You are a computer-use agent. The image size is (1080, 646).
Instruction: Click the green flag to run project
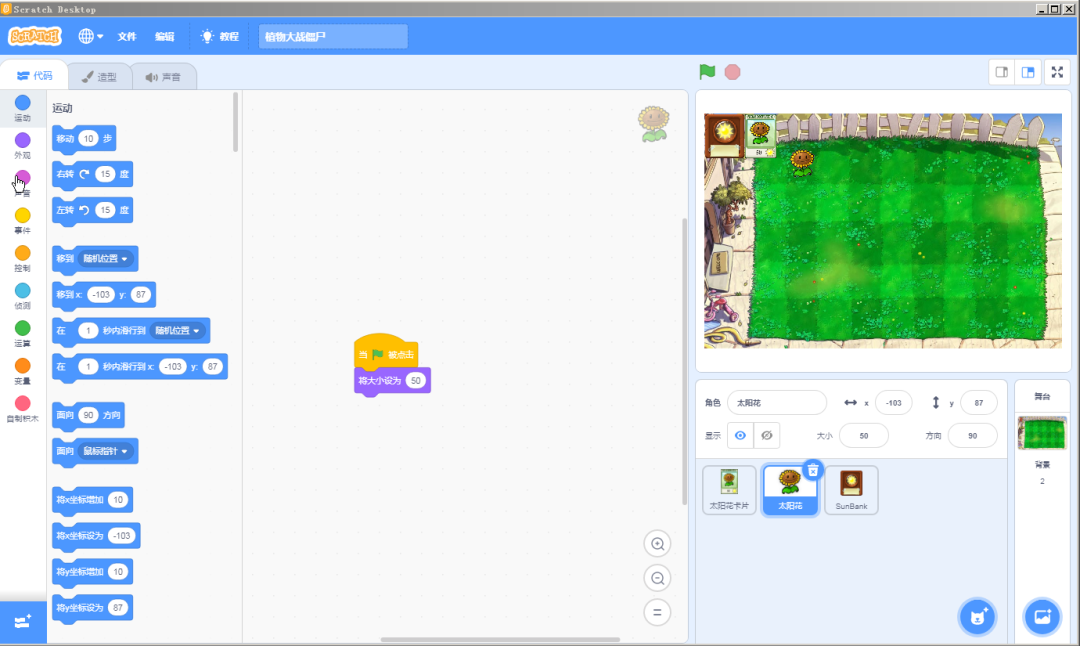click(x=707, y=72)
